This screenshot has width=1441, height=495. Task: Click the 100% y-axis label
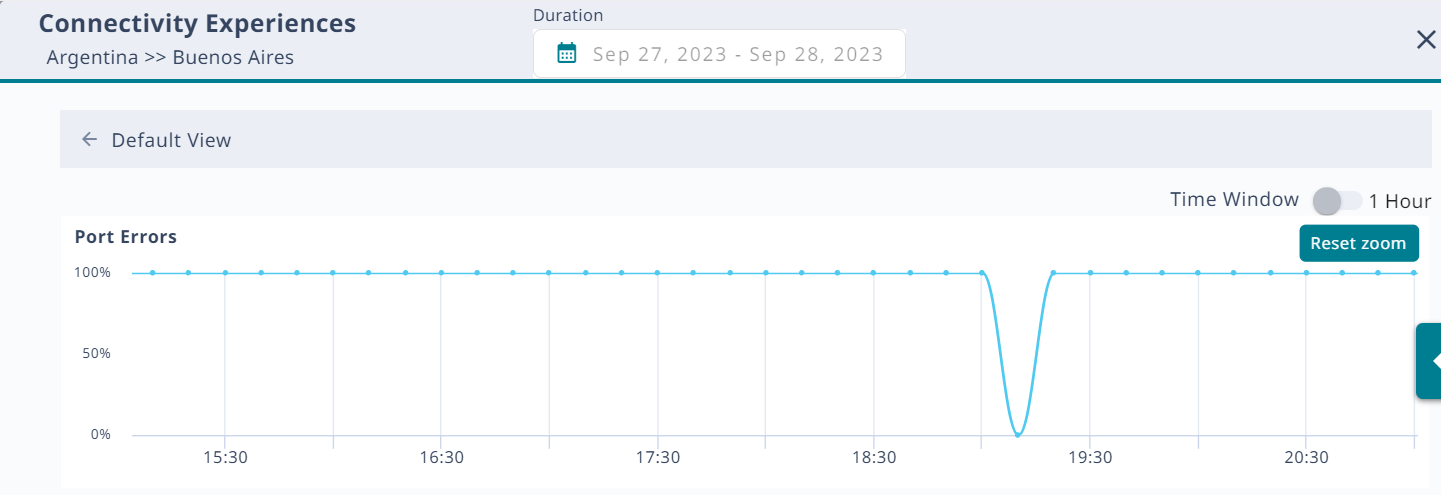pyautogui.click(x=92, y=272)
